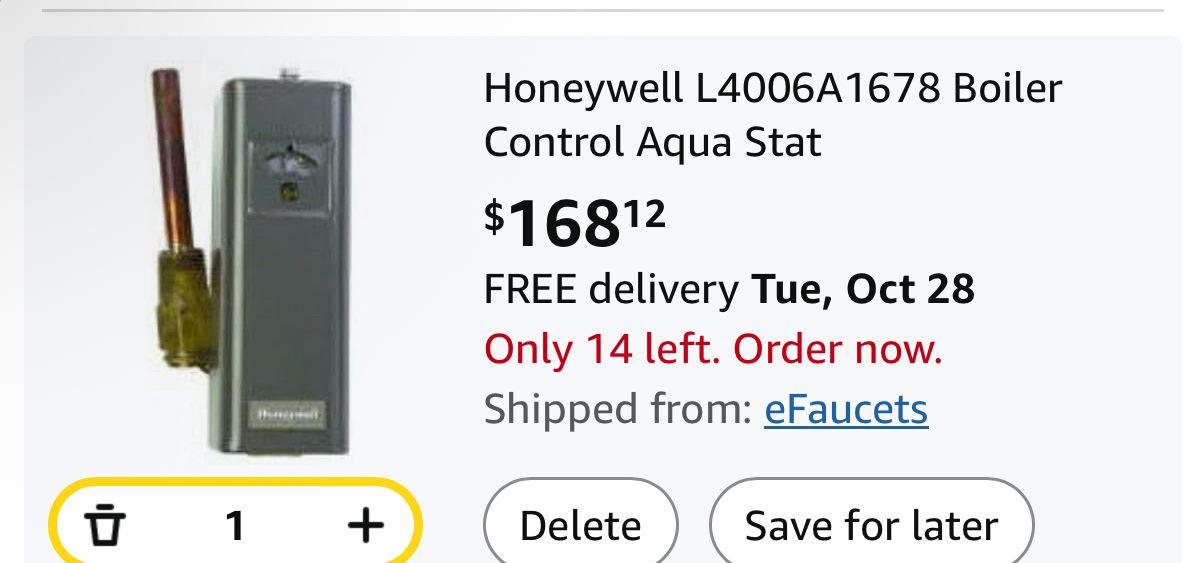Click the Honeywell logo on product photo
Viewport: 1196px width, 563px height.
point(287,412)
